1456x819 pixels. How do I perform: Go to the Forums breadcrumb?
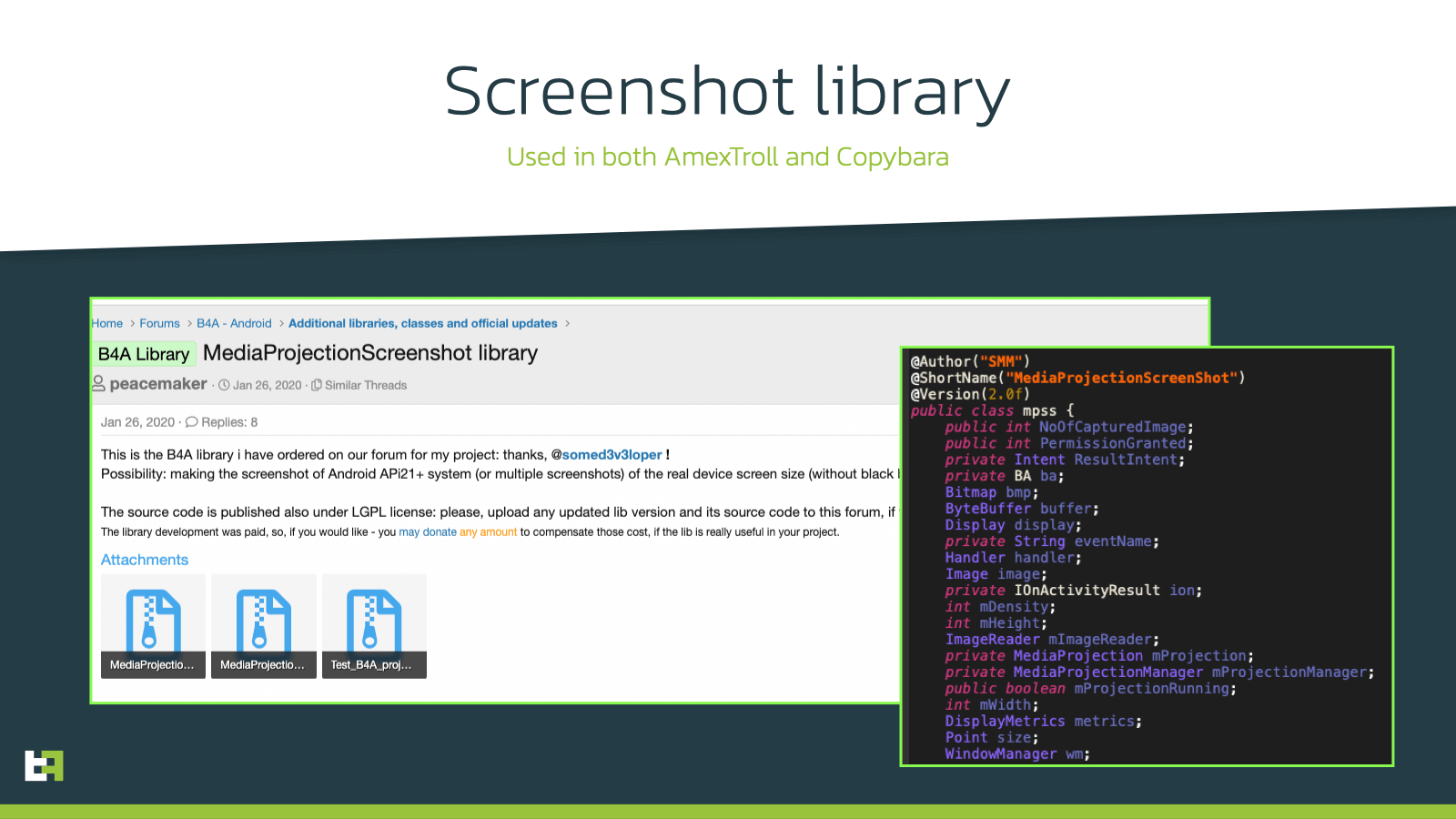[159, 323]
